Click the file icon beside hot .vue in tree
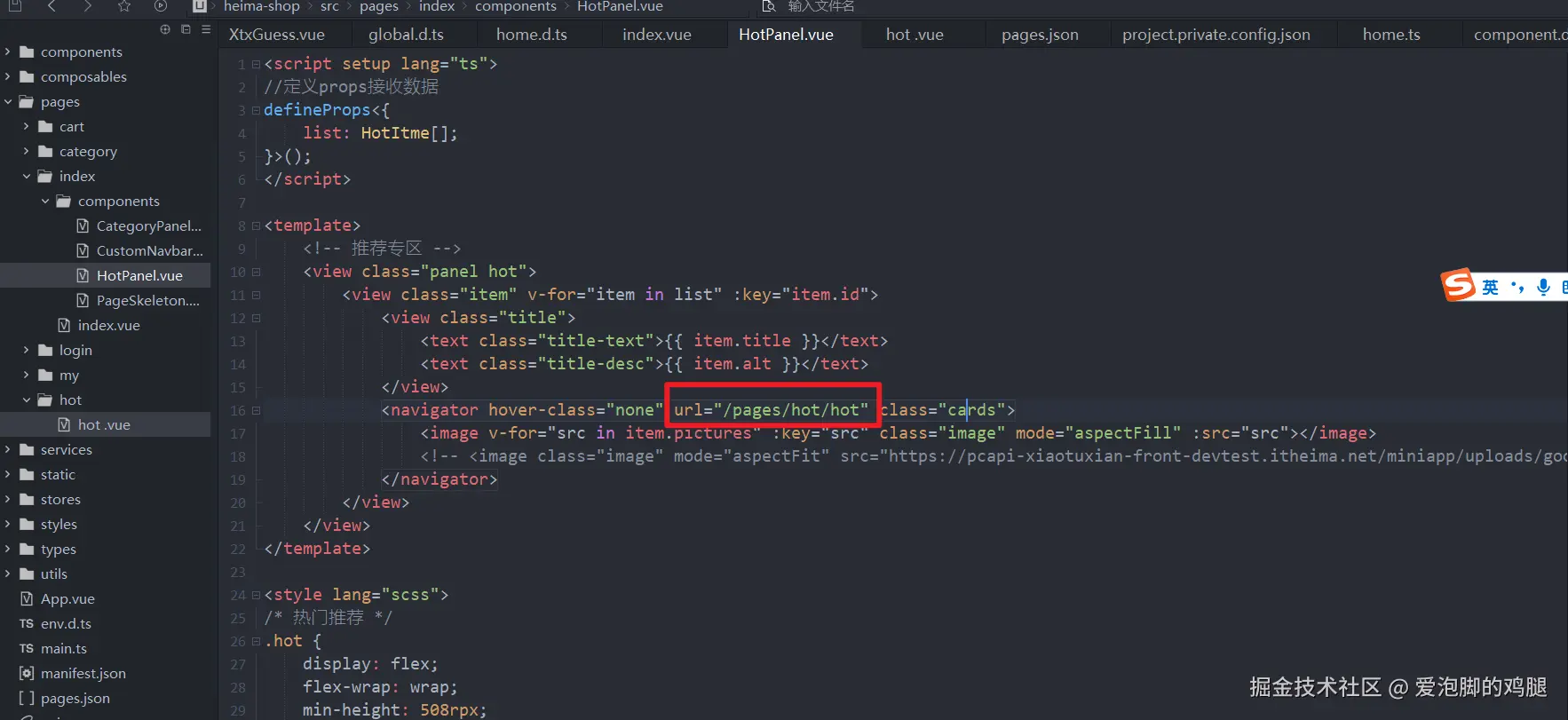1568x720 pixels. 64,424
